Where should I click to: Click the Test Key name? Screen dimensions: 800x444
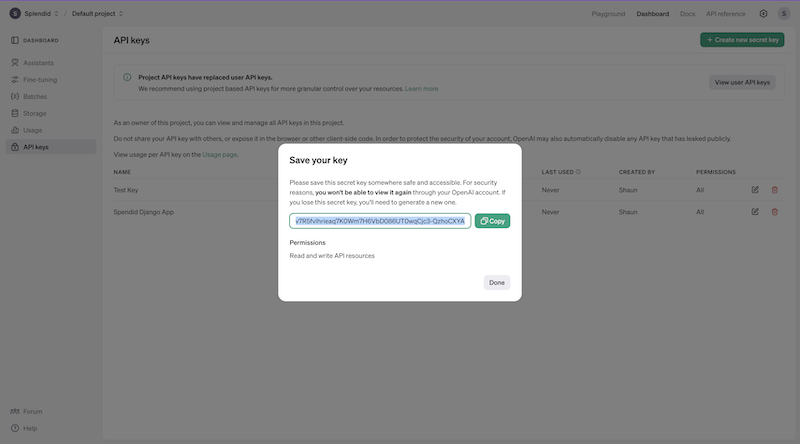coord(126,190)
